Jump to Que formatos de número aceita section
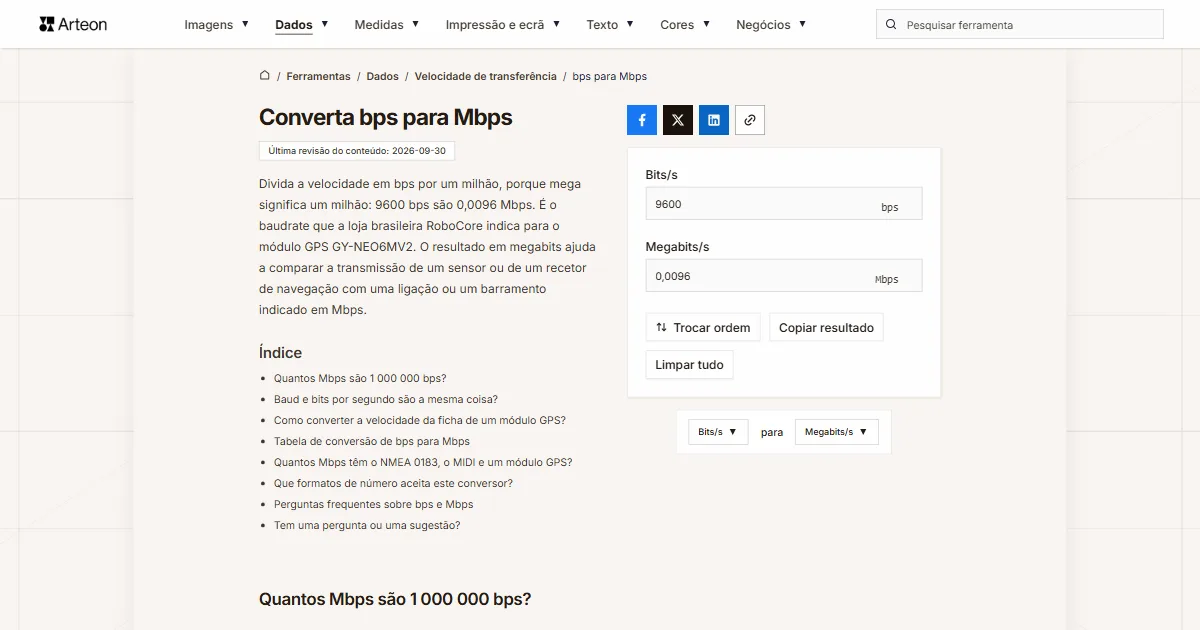Viewport: 1200px width, 630px height. pyautogui.click(x=393, y=483)
